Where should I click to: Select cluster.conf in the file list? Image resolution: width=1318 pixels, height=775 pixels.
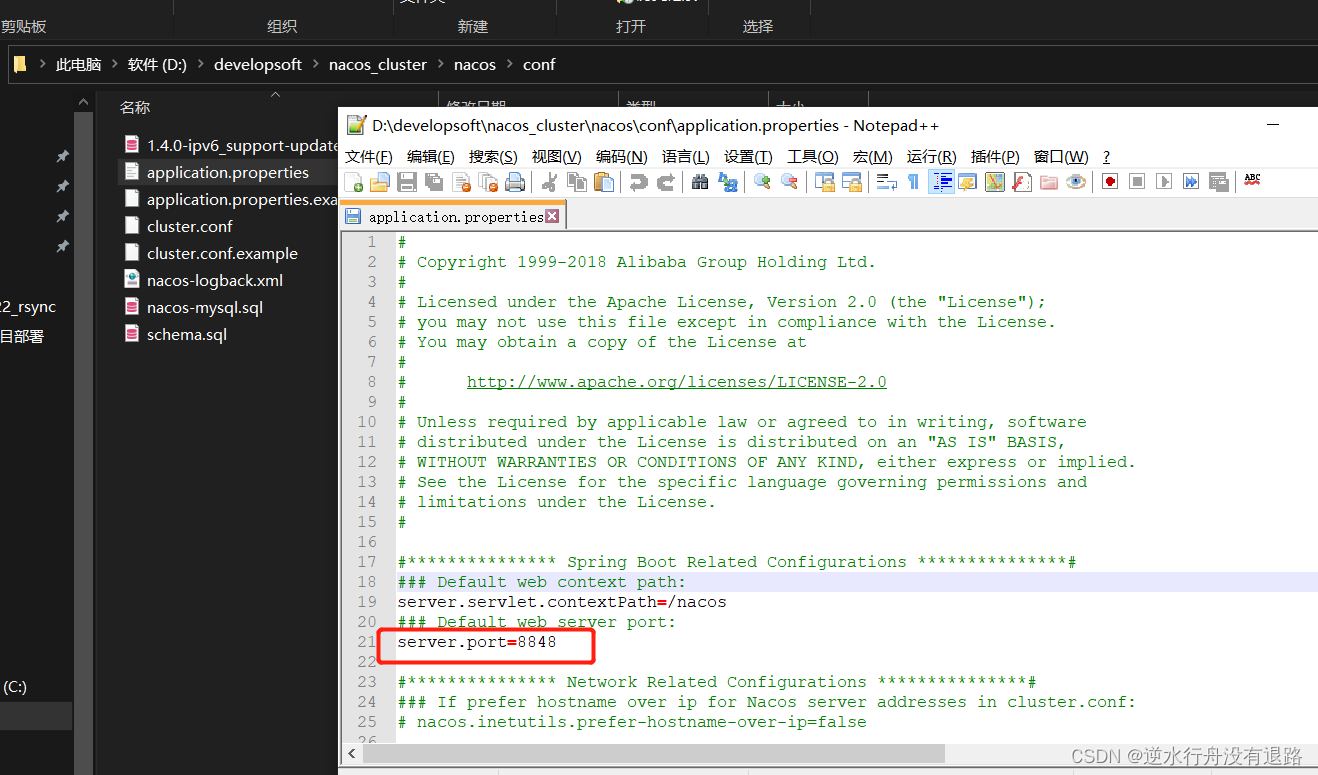pyautogui.click(x=190, y=227)
